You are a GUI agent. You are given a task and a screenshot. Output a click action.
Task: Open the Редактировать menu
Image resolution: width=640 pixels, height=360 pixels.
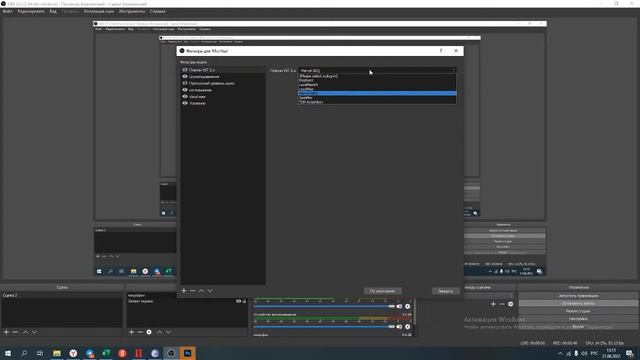pos(31,11)
